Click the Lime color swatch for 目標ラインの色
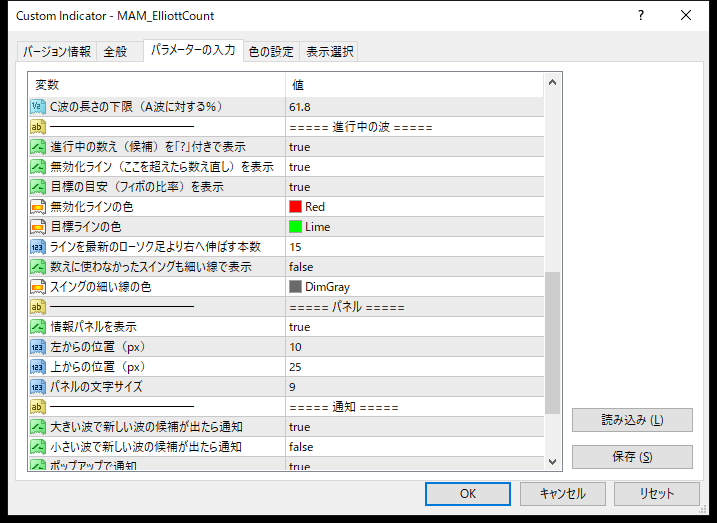Image resolution: width=717 pixels, height=523 pixels. pyautogui.click(x=295, y=227)
